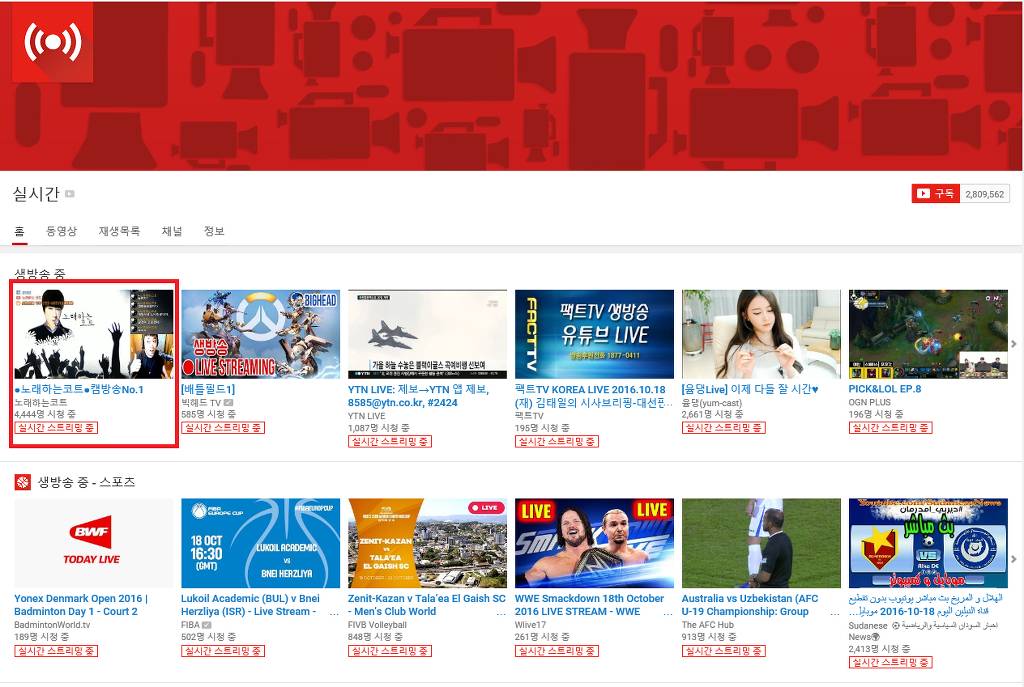Open the 재생목록 tab
The height and width of the screenshot is (687, 1024).
pyautogui.click(x=119, y=231)
